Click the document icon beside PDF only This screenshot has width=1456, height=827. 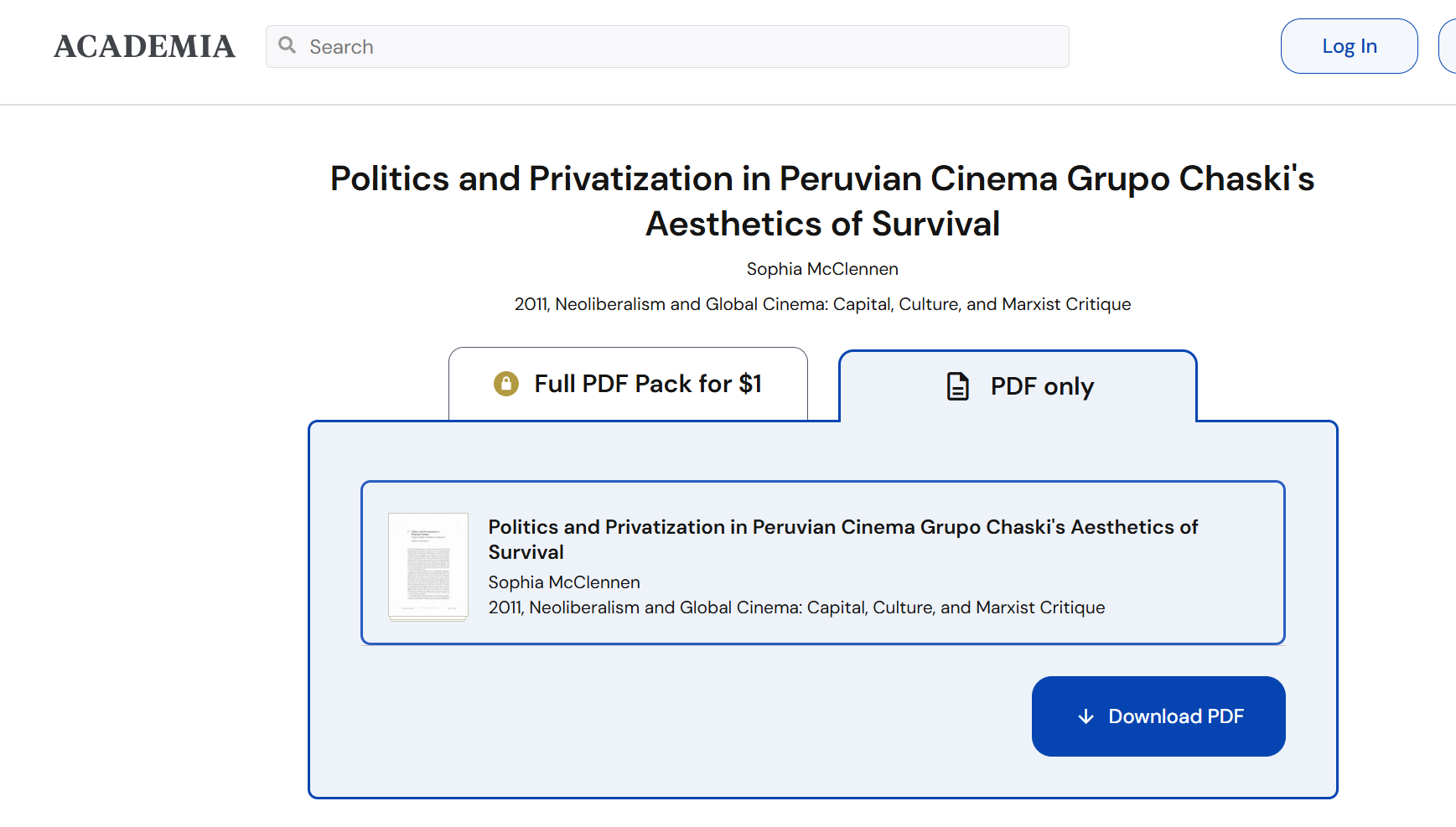[957, 386]
